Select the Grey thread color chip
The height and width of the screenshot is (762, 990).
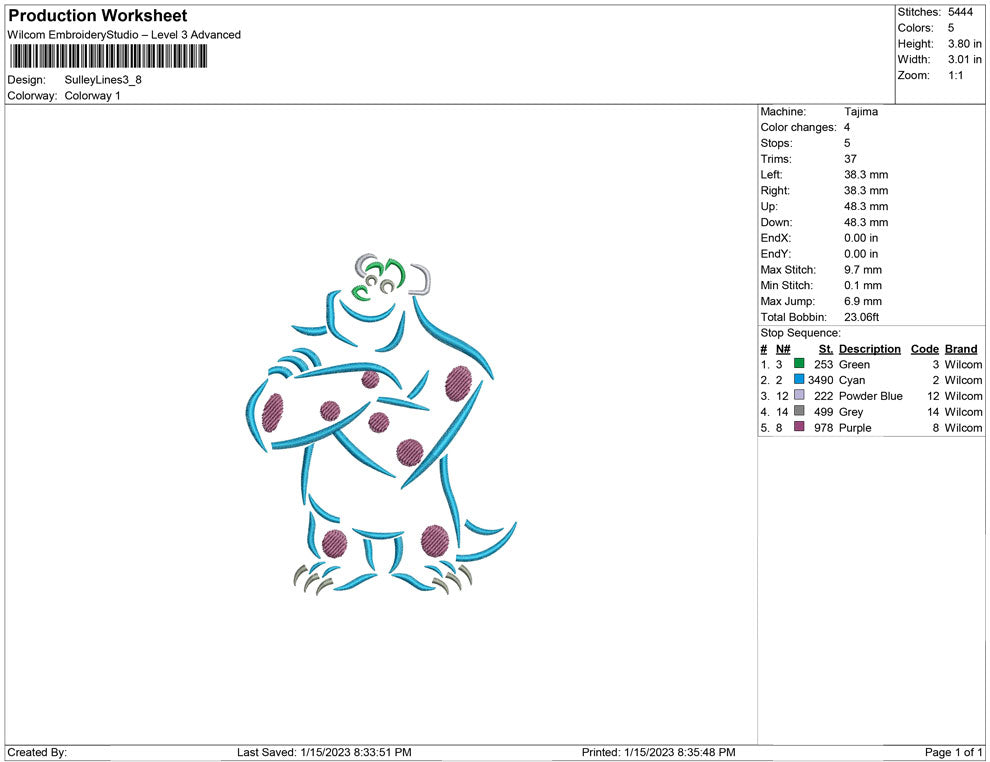point(797,412)
